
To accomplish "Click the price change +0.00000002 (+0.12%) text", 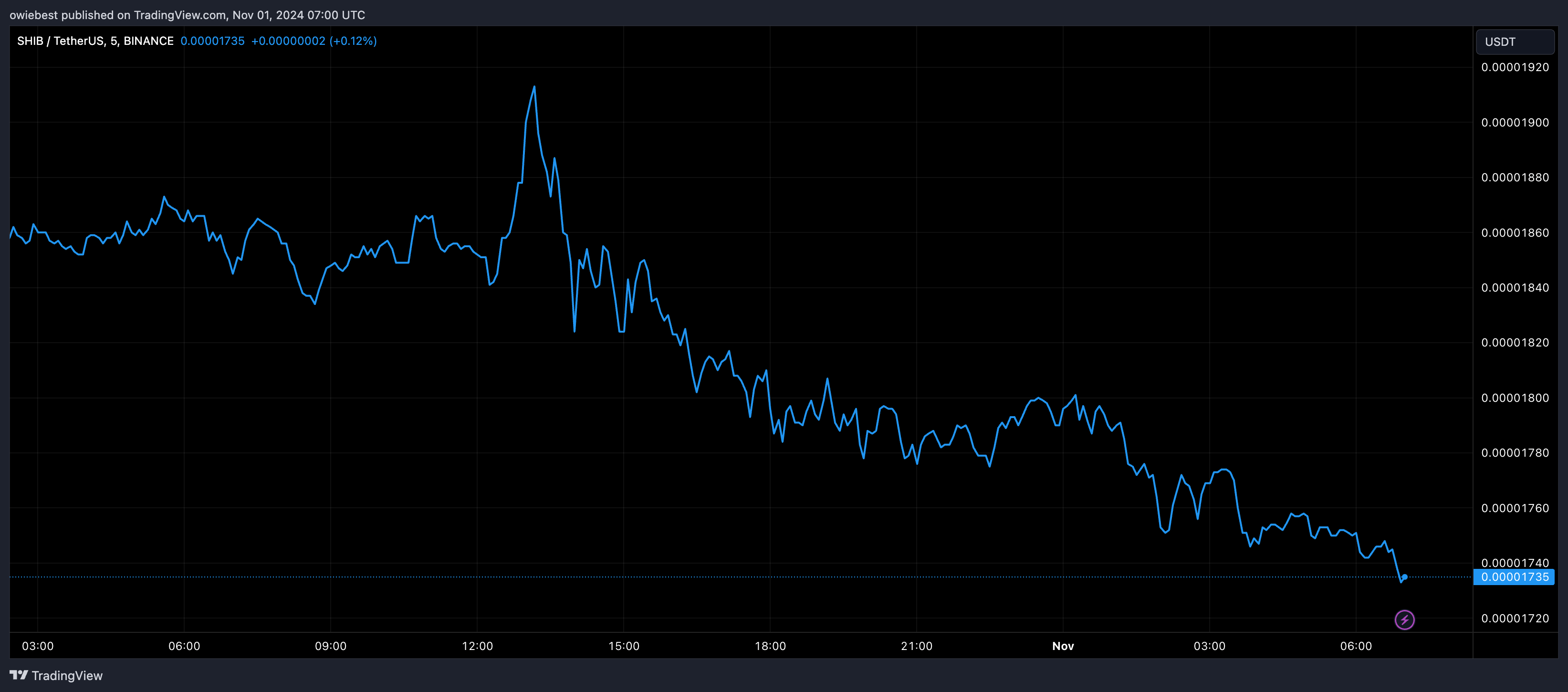I will tap(314, 41).
